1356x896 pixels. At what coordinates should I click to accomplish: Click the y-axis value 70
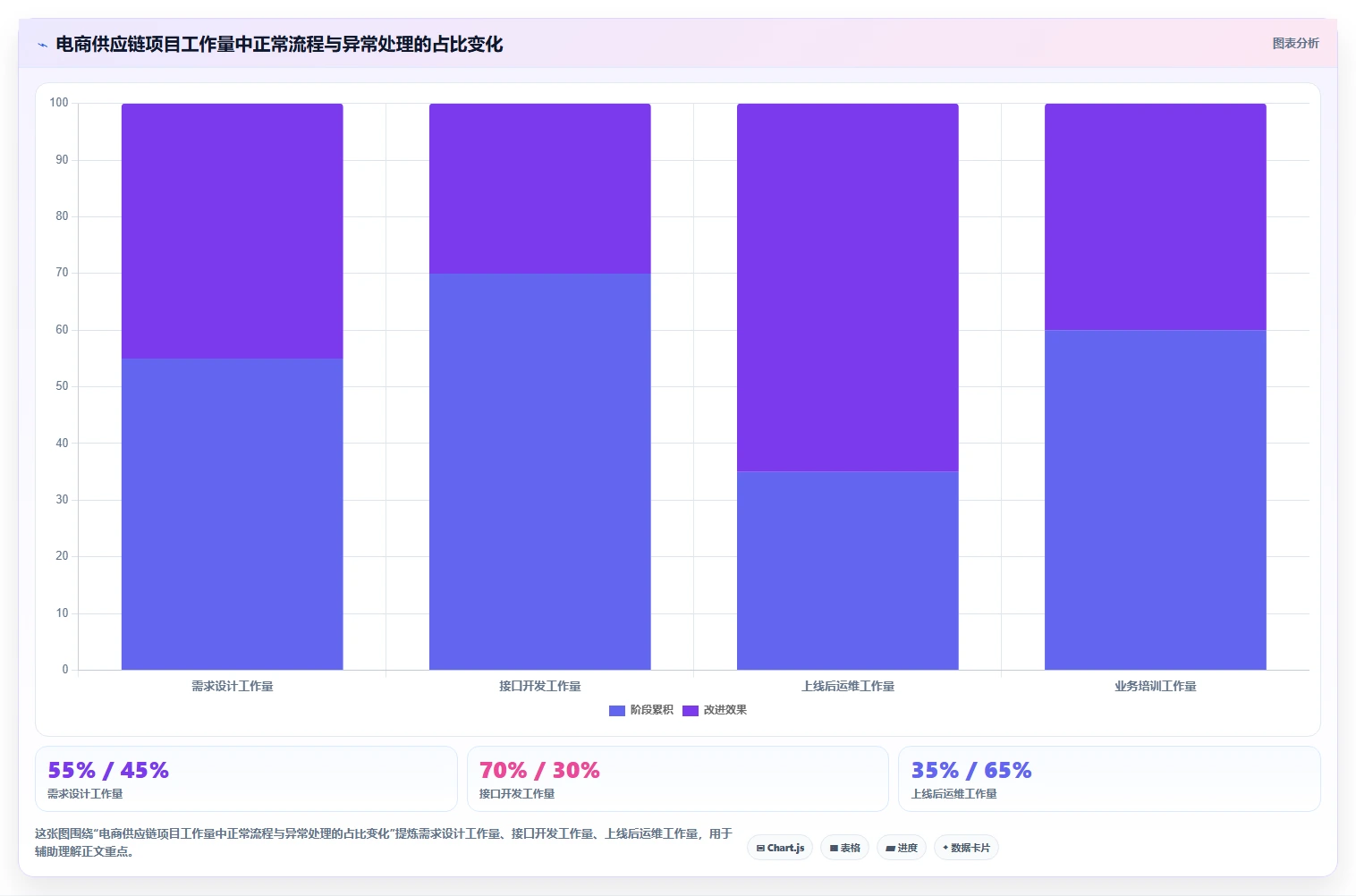62,273
